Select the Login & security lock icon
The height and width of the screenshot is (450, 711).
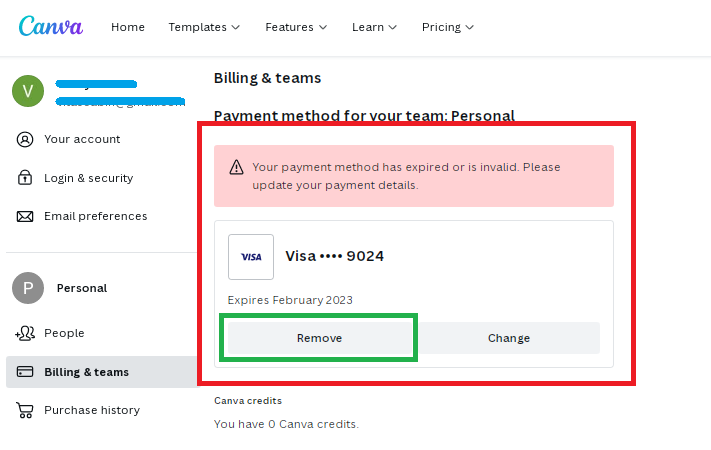(25, 178)
